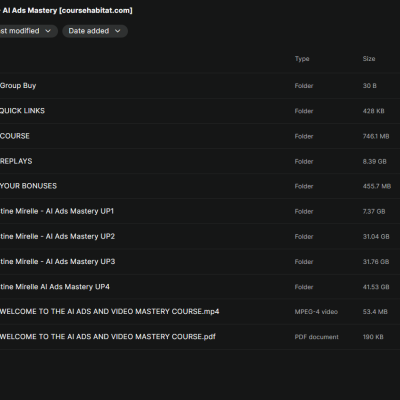Click the 7.37 GB size value
400x400 pixels.
(x=374, y=212)
